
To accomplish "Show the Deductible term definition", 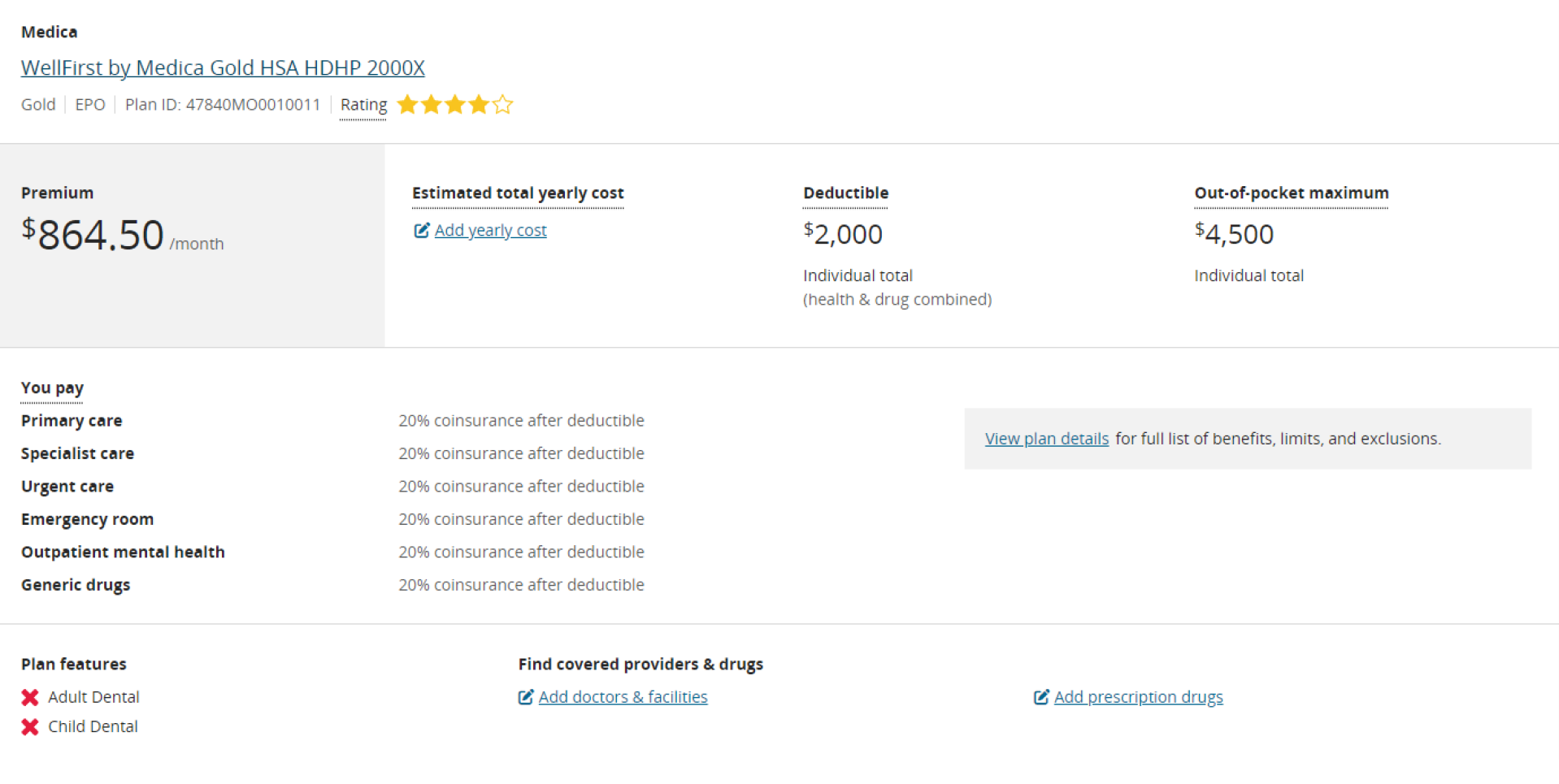I will pyautogui.click(x=845, y=193).
